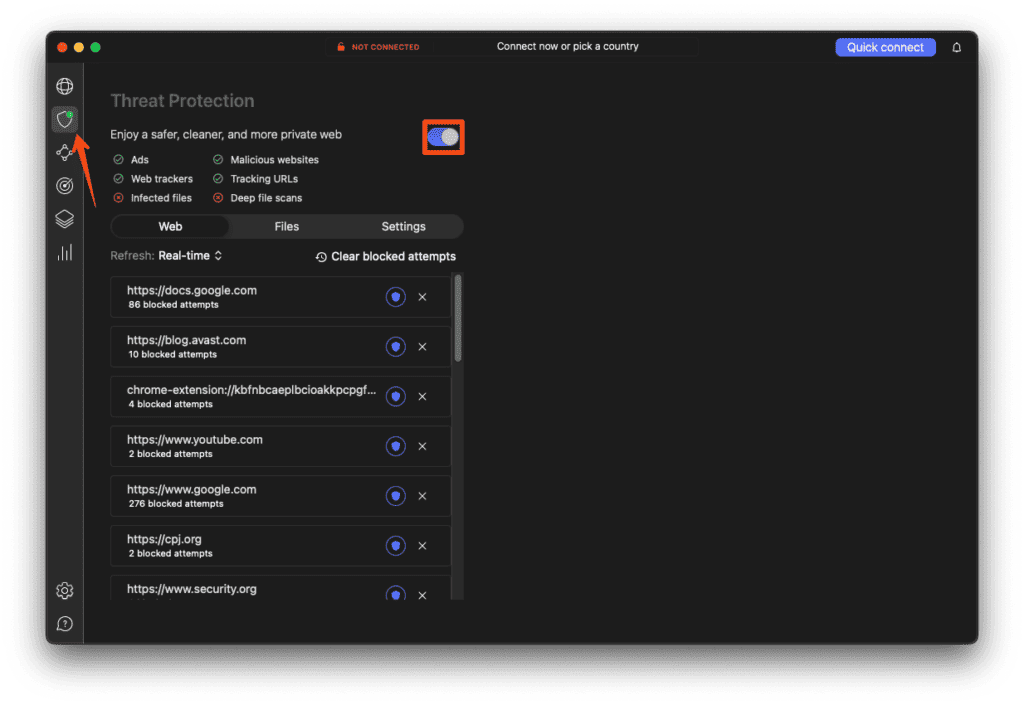Click the Quick connect button
Image resolution: width=1024 pixels, height=705 pixels.
tap(885, 47)
